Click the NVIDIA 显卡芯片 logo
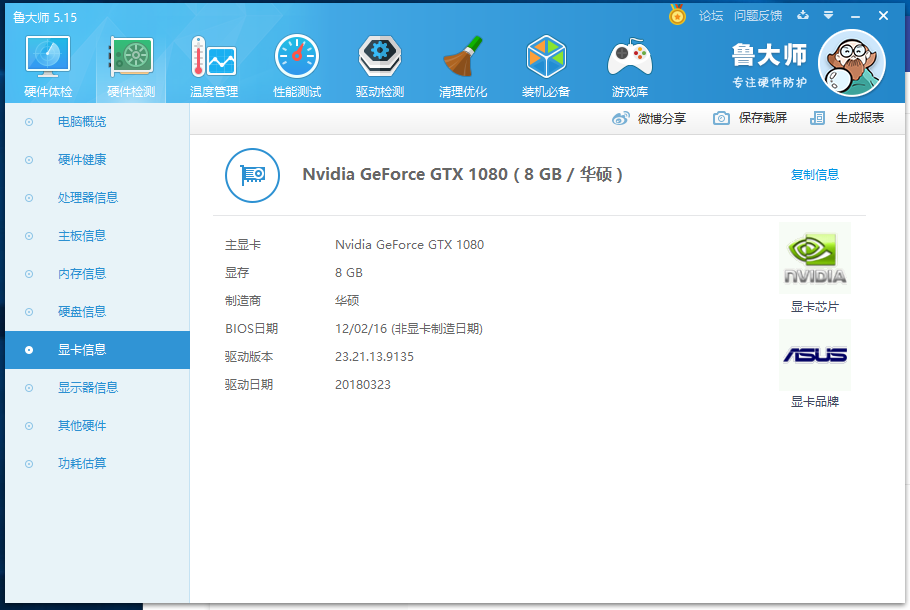910x610 pixels. [x=815, y=258]
